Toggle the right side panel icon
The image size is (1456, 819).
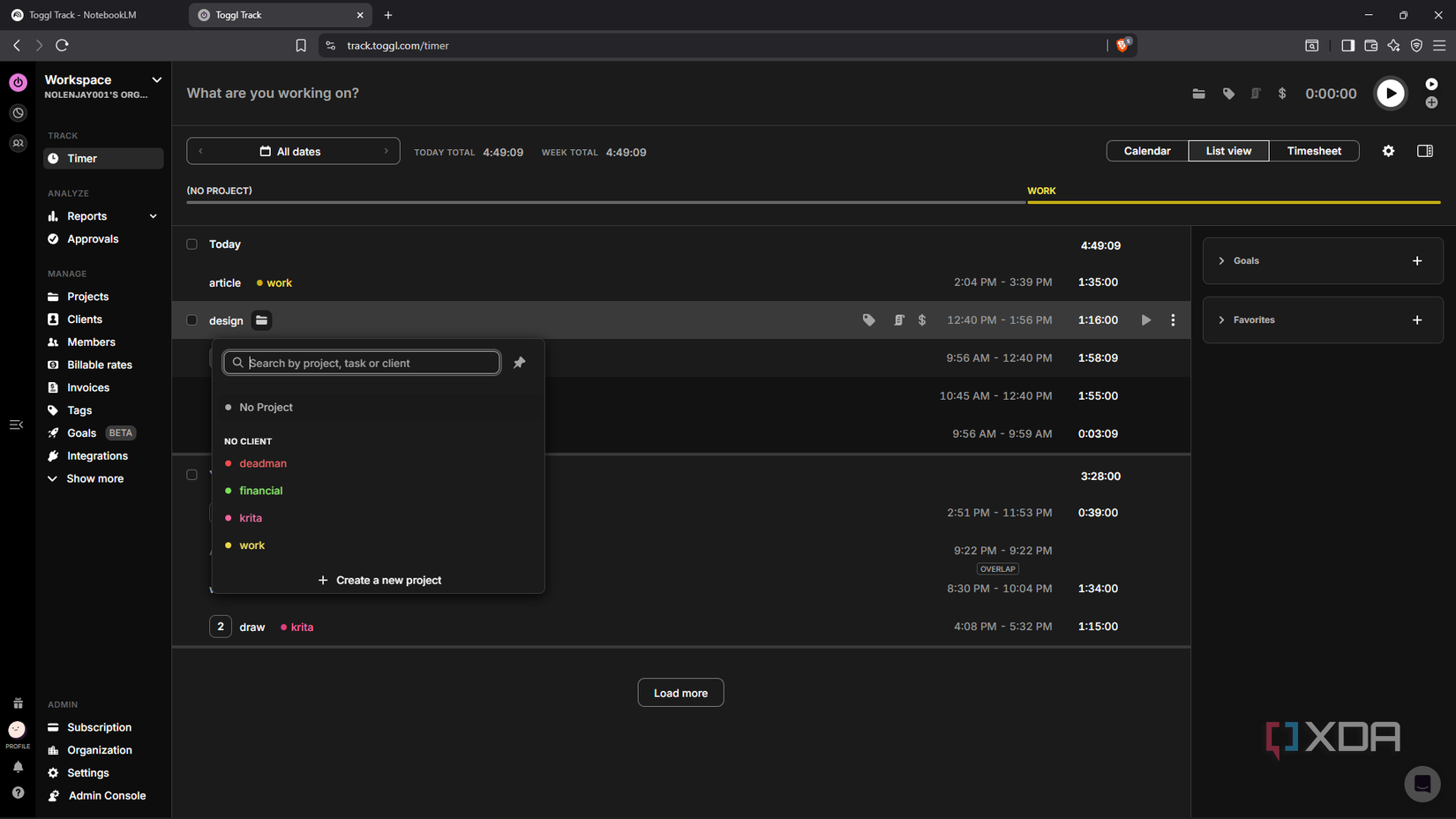[x=1425, y=151]
